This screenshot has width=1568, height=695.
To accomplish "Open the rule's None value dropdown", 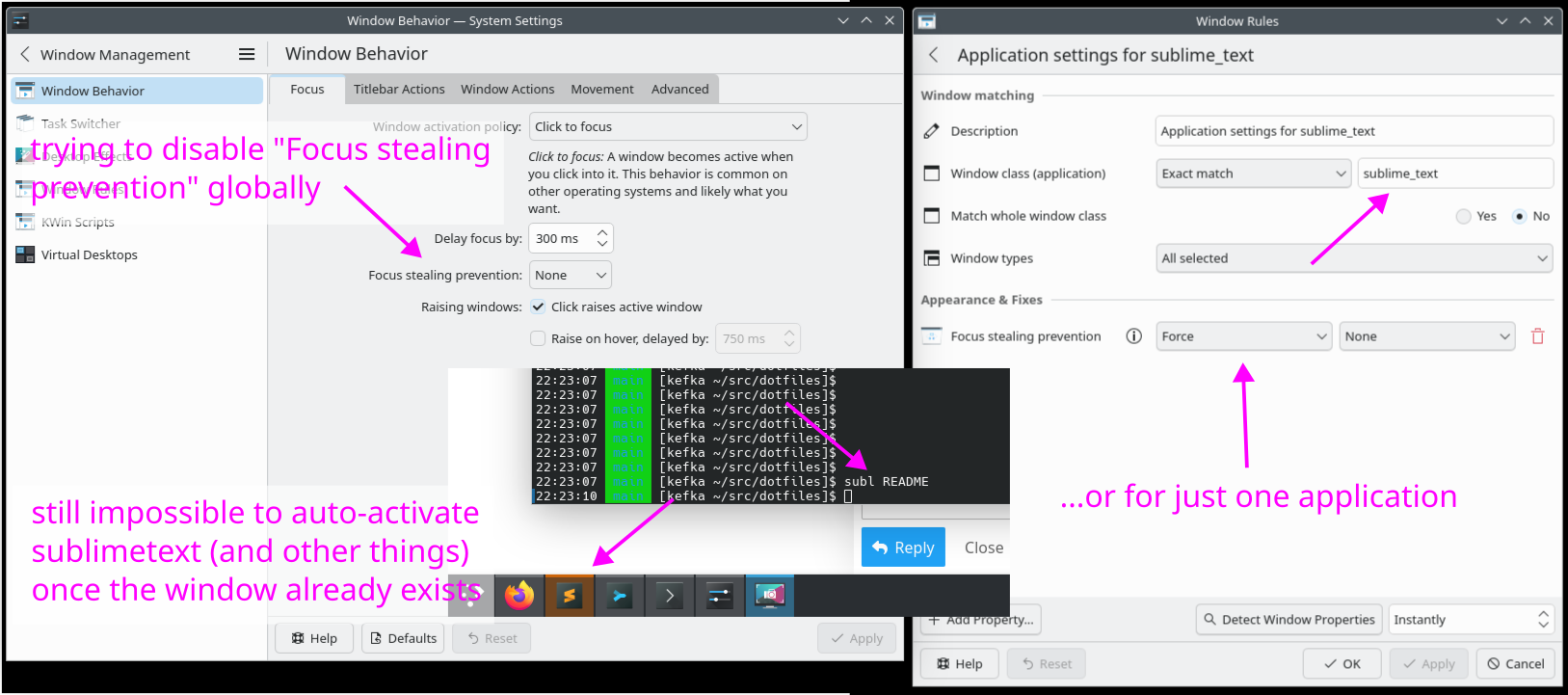I will point(1427,336).
